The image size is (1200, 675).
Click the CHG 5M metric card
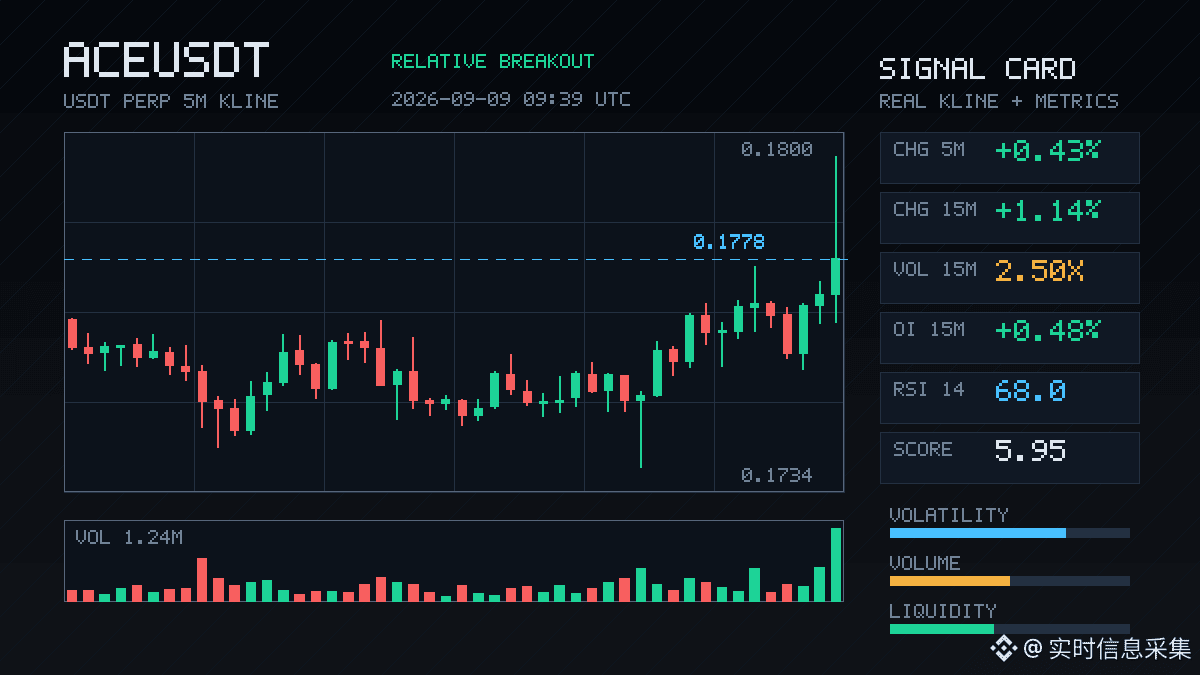[1009, 157]
